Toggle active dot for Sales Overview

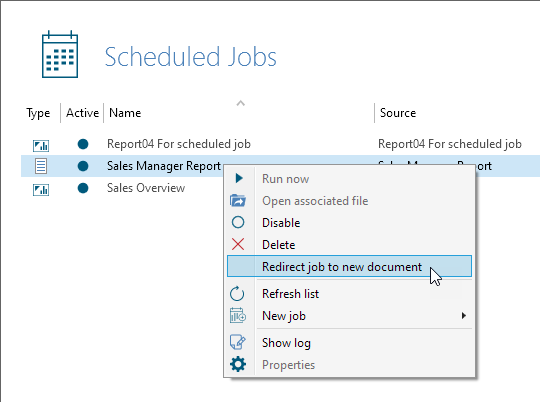[83, 188]
